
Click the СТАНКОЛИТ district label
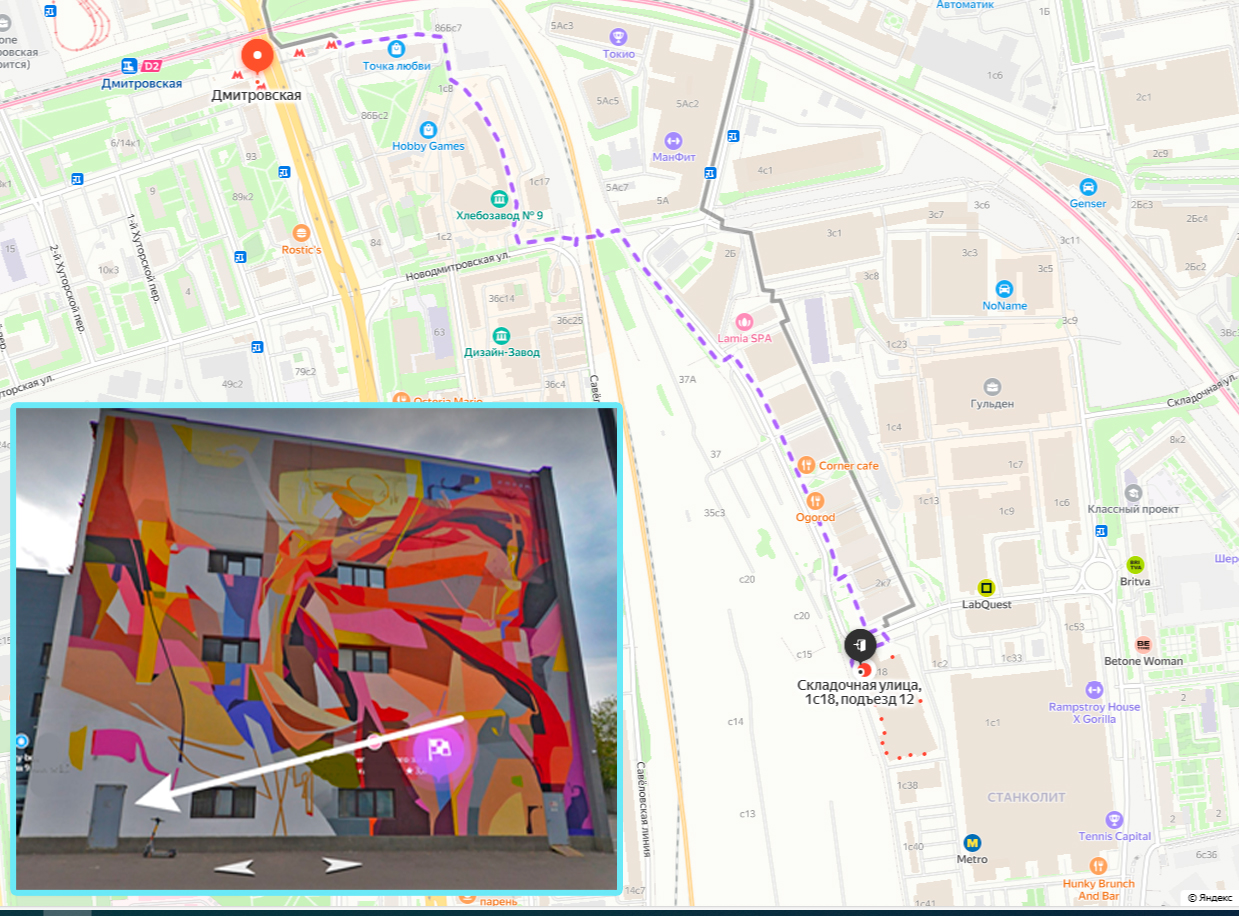tap(1026, 797)
